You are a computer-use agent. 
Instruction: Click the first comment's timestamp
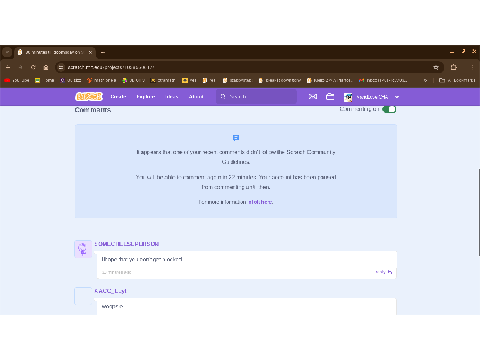pos(116,272)
